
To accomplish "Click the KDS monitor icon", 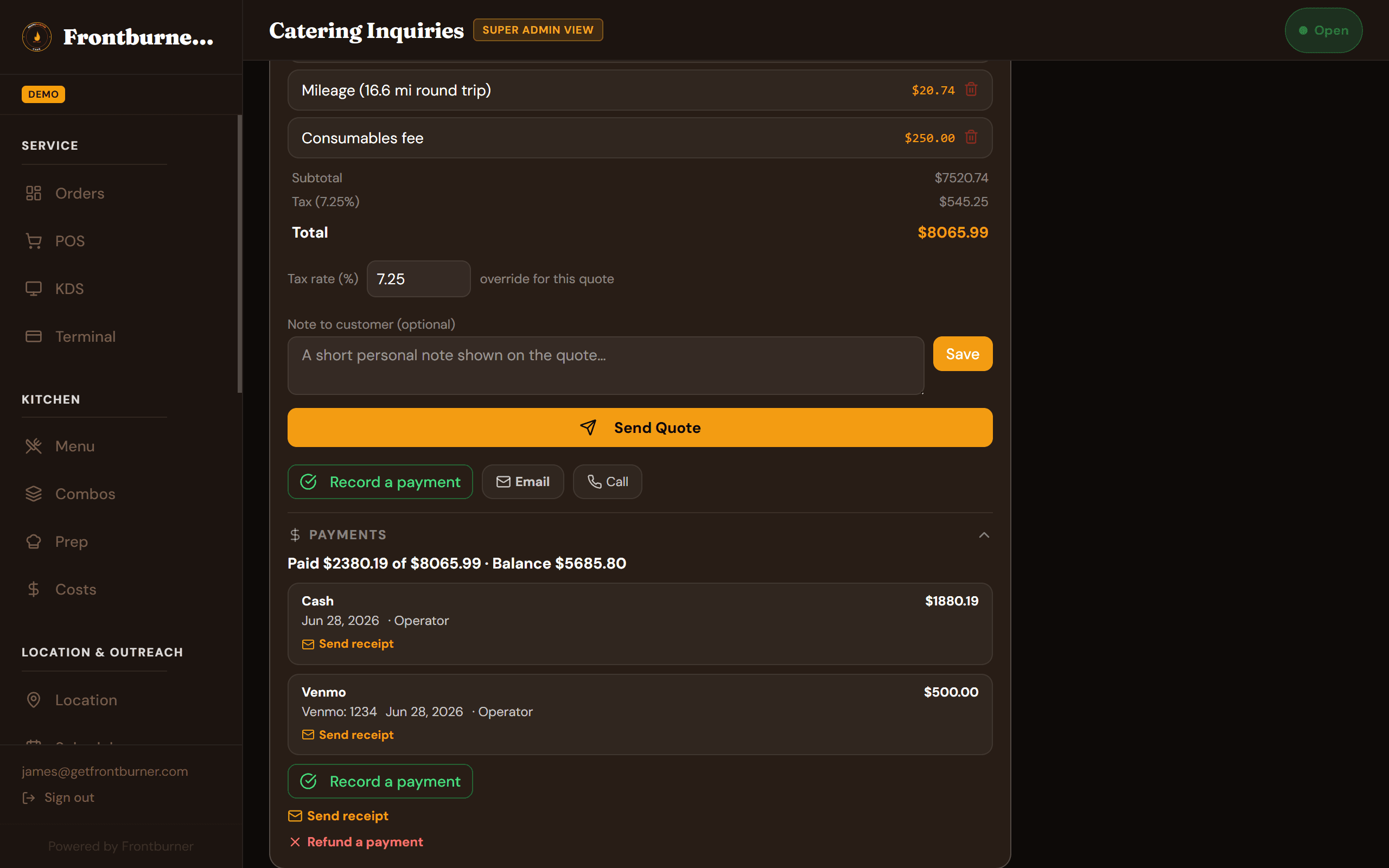I will tap(34, 289).
